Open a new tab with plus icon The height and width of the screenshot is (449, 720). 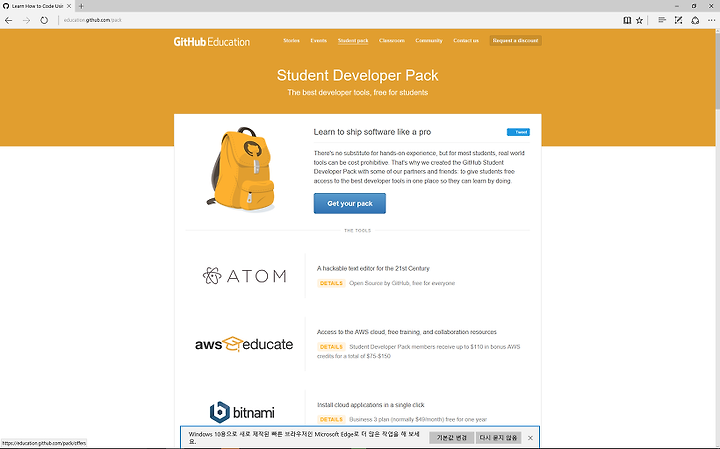81,6
